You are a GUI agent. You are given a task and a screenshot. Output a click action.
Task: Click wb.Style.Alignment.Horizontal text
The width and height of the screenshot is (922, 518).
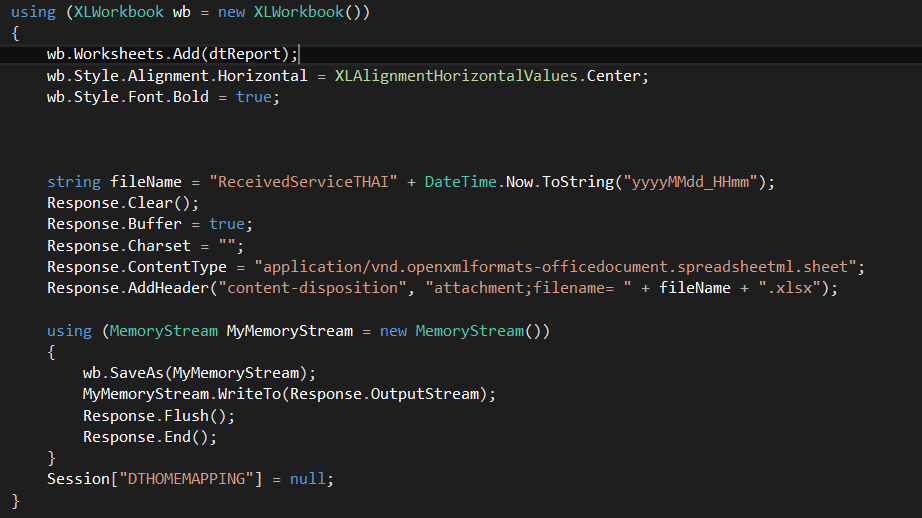(177, 76)
